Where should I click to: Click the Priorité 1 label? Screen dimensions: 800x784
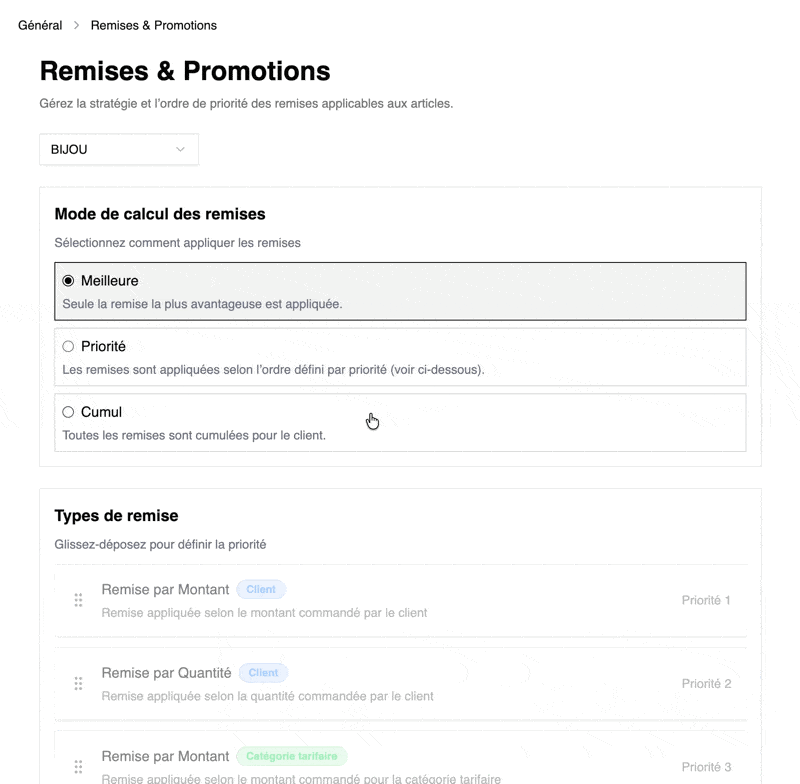tap(706, 600)
